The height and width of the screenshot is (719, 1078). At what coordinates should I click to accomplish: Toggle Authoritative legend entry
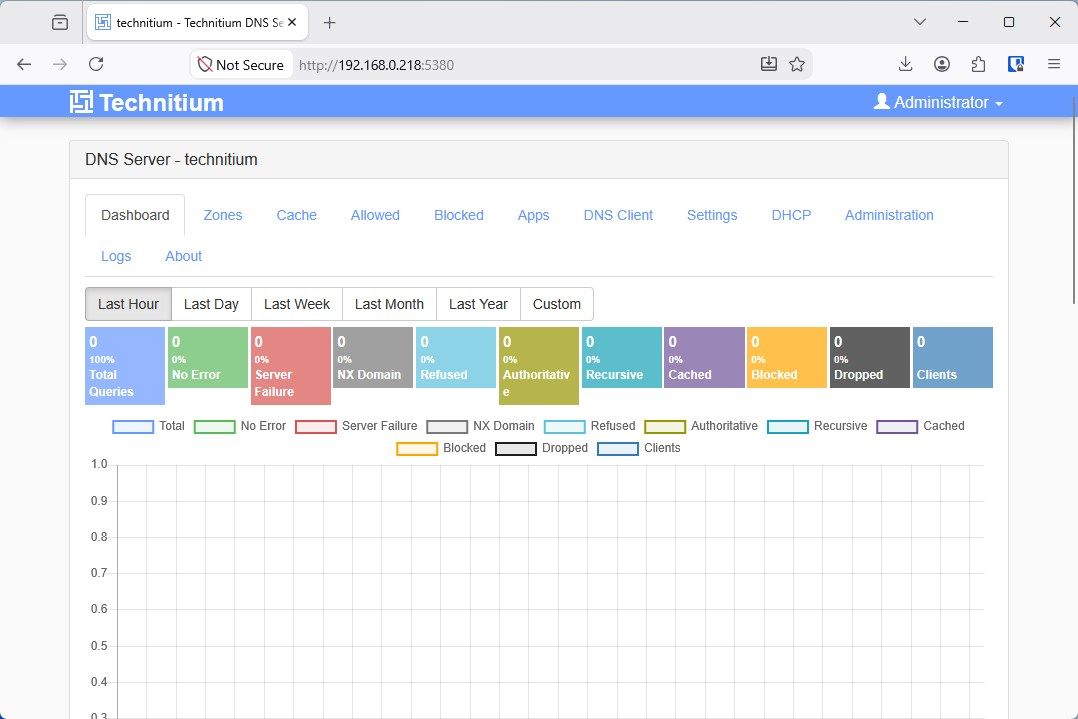coord(701,426)
